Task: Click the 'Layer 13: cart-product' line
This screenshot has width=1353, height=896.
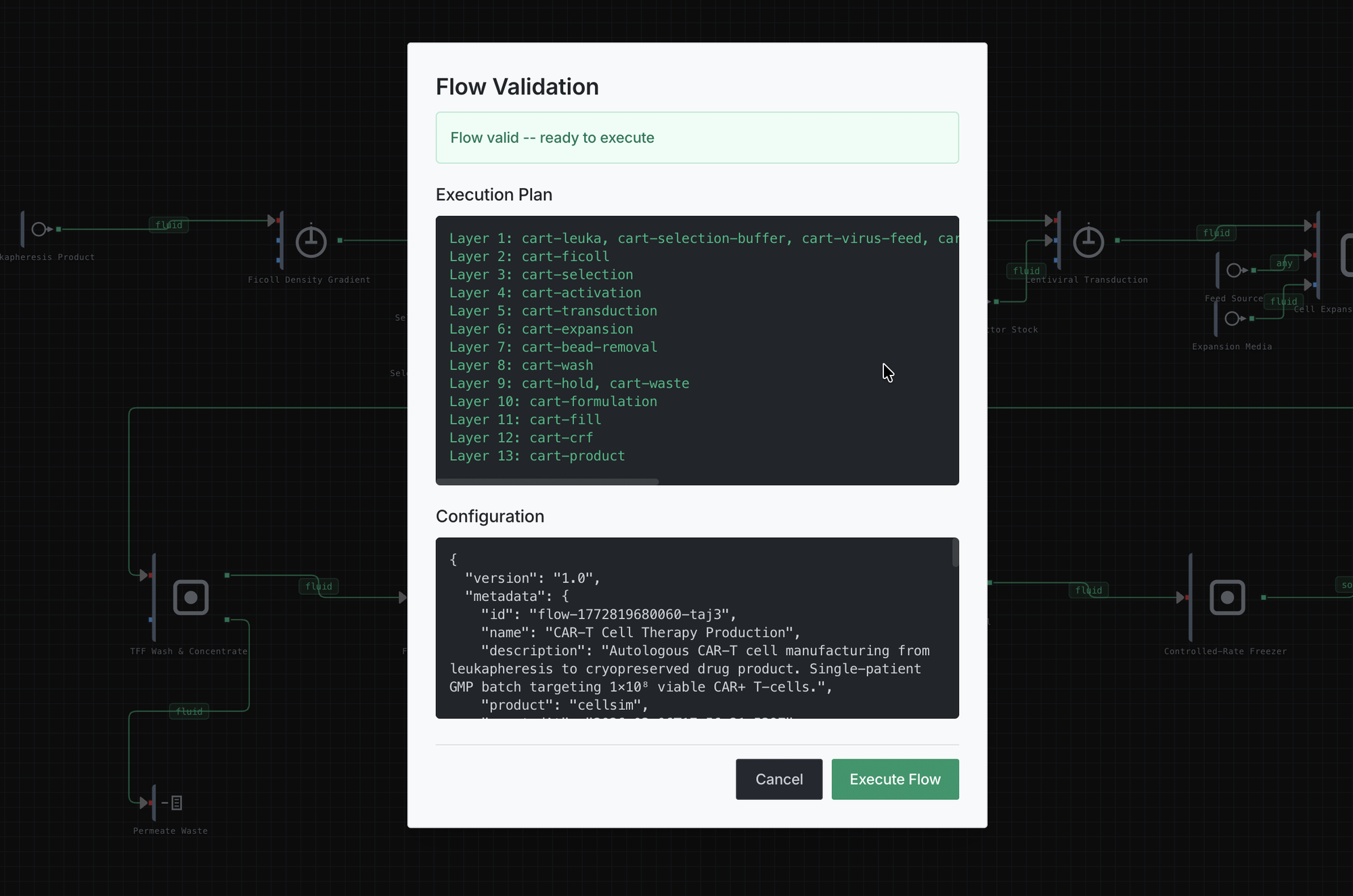Action: click(537, 456)
